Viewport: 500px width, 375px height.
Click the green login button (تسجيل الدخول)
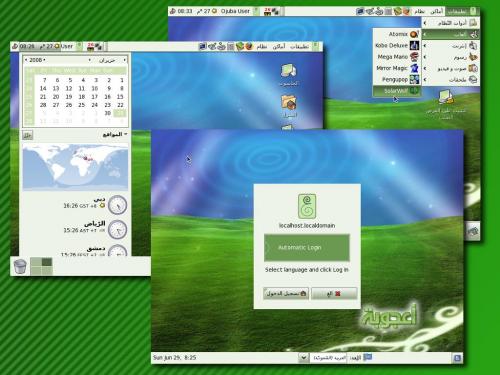pos(286,294)
